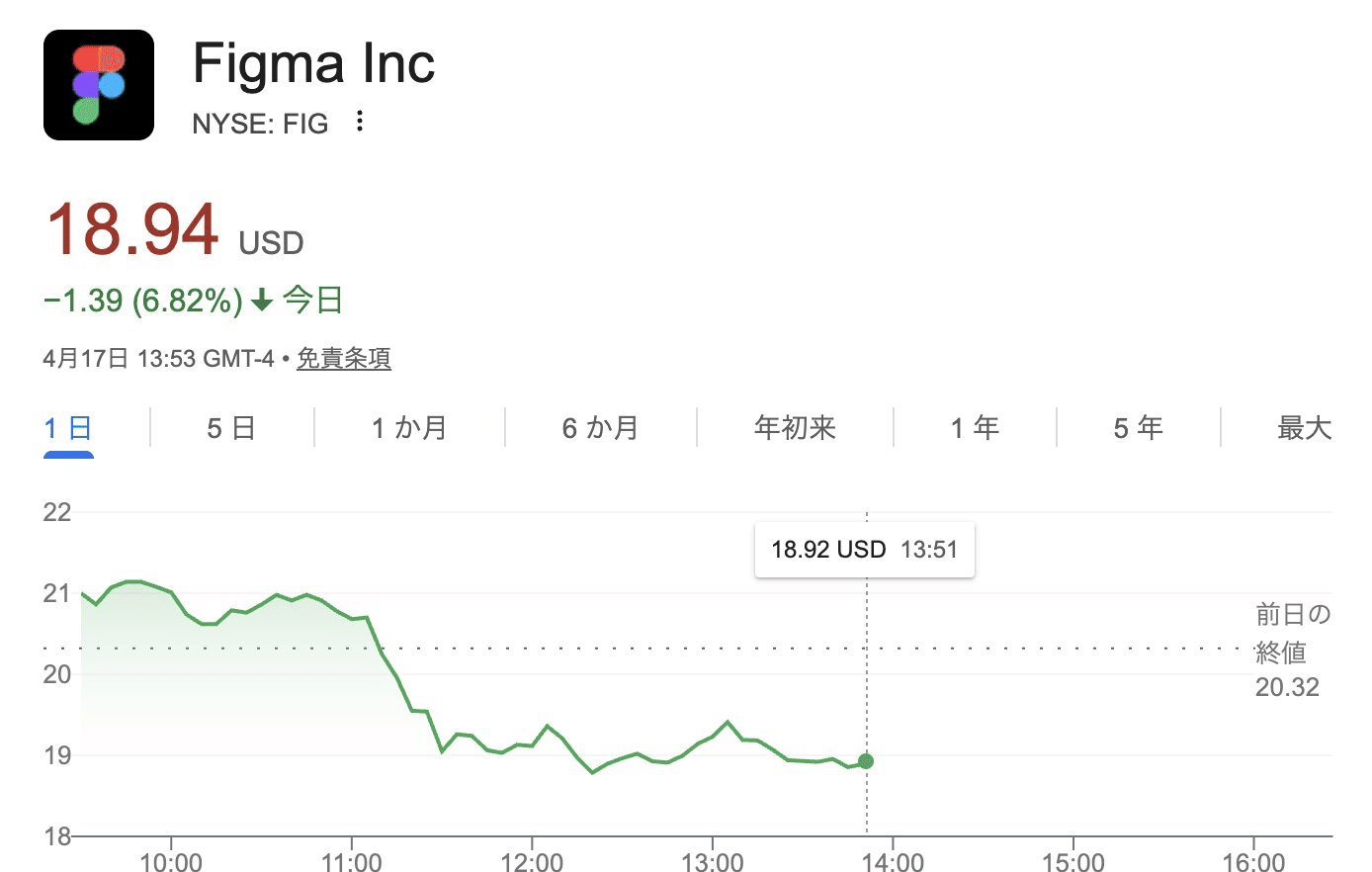This screenshot has width=1372, height=872.
Task: Click the 前日の終値 previous close label
Action: [x=1293, y=634]
